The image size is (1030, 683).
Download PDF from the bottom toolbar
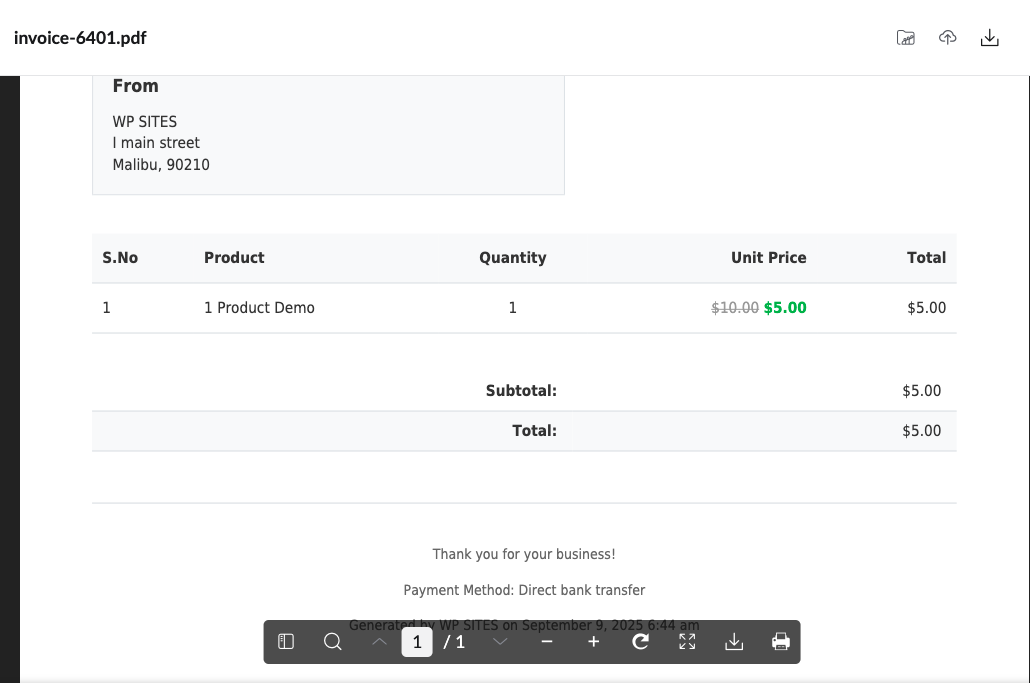point(734,642)
